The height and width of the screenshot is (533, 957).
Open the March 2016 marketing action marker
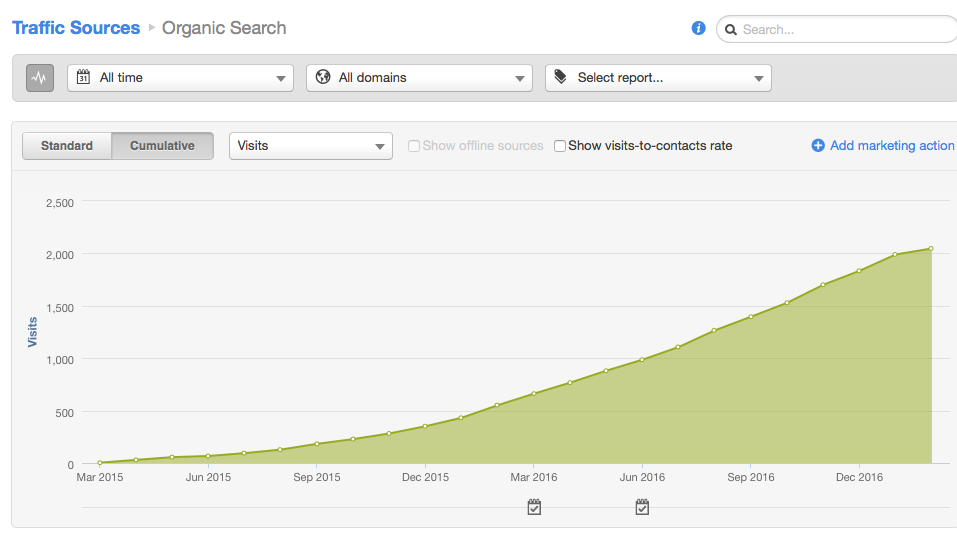click(x=534, y=507)
